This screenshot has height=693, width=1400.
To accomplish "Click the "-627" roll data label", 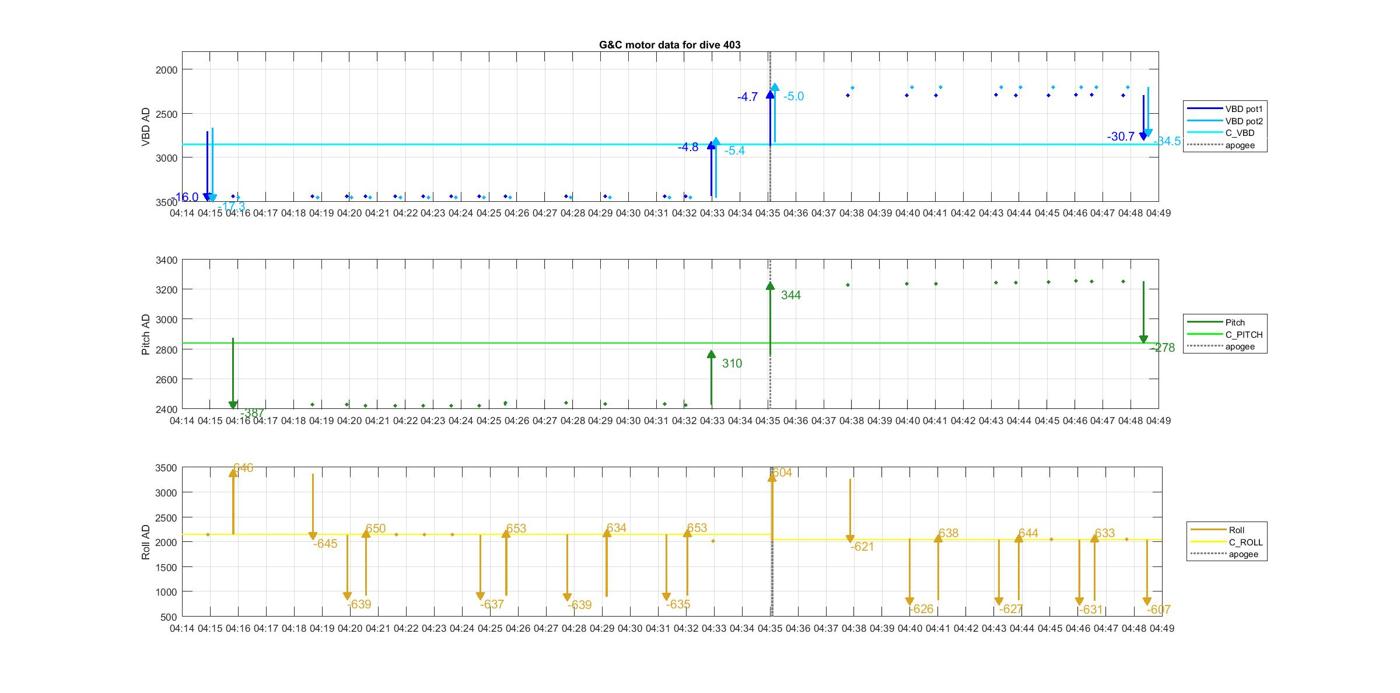I will point(1011,610).
